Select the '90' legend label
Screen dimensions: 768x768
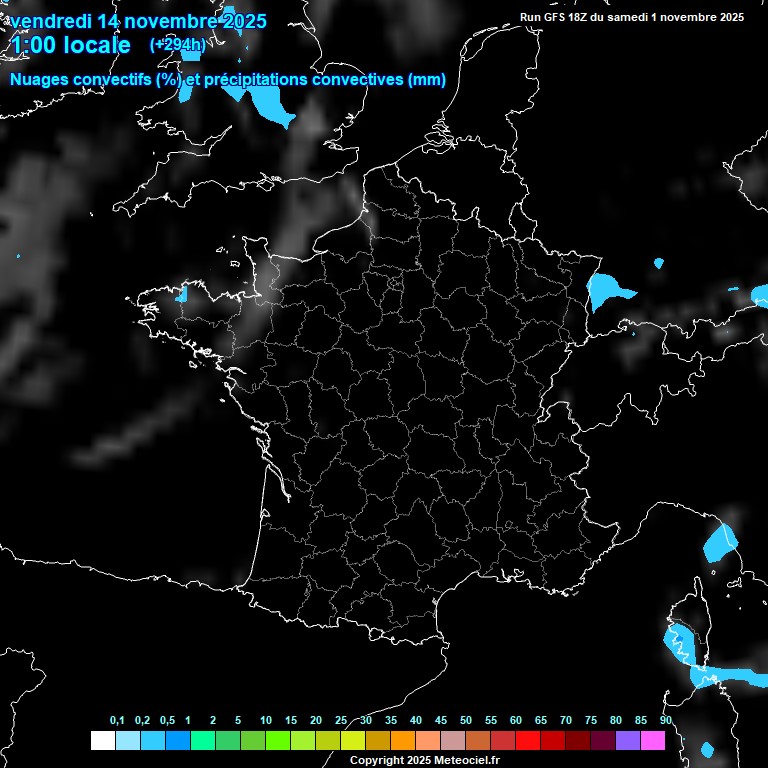click(x=666, y=720)
